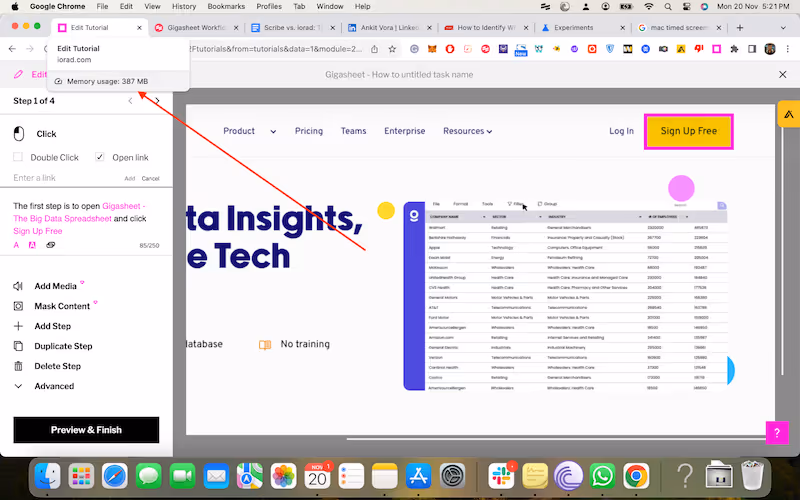Click the Mask Content label
This screenshot has height=500, width=800.
[x=62, y=306]
